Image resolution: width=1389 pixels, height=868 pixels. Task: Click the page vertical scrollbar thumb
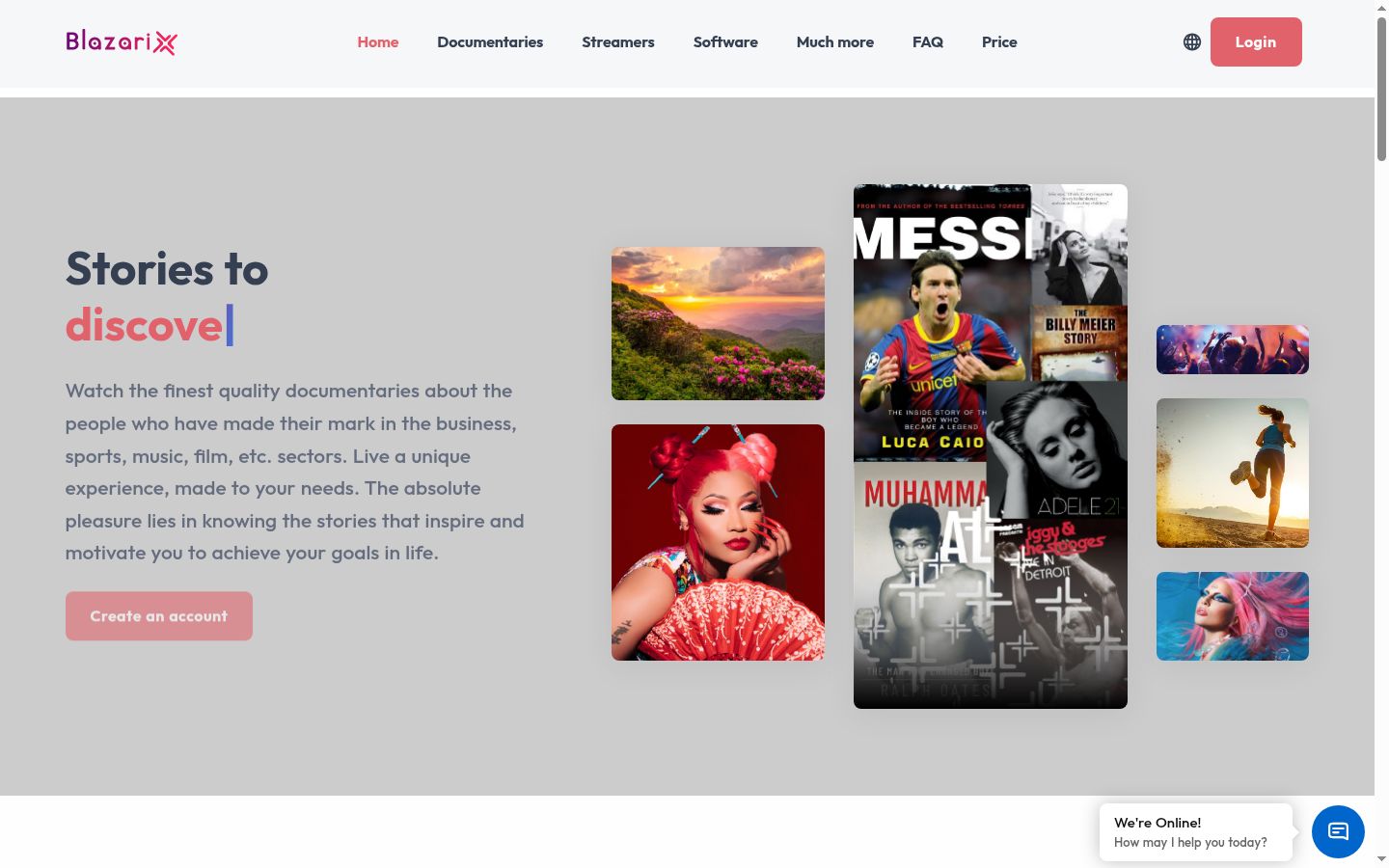pos(1381,89)
